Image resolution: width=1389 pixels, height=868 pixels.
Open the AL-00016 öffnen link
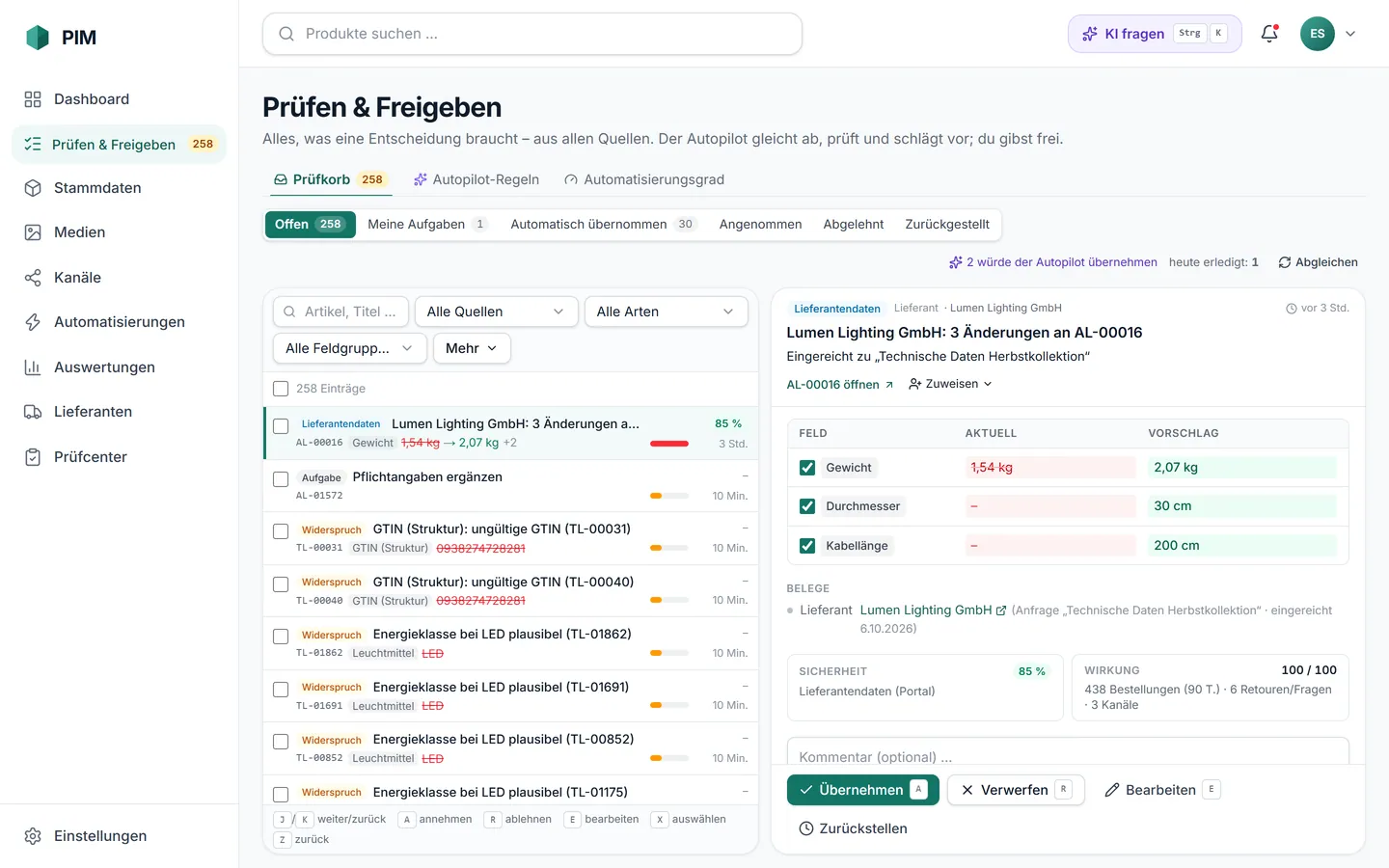[840, 384]
